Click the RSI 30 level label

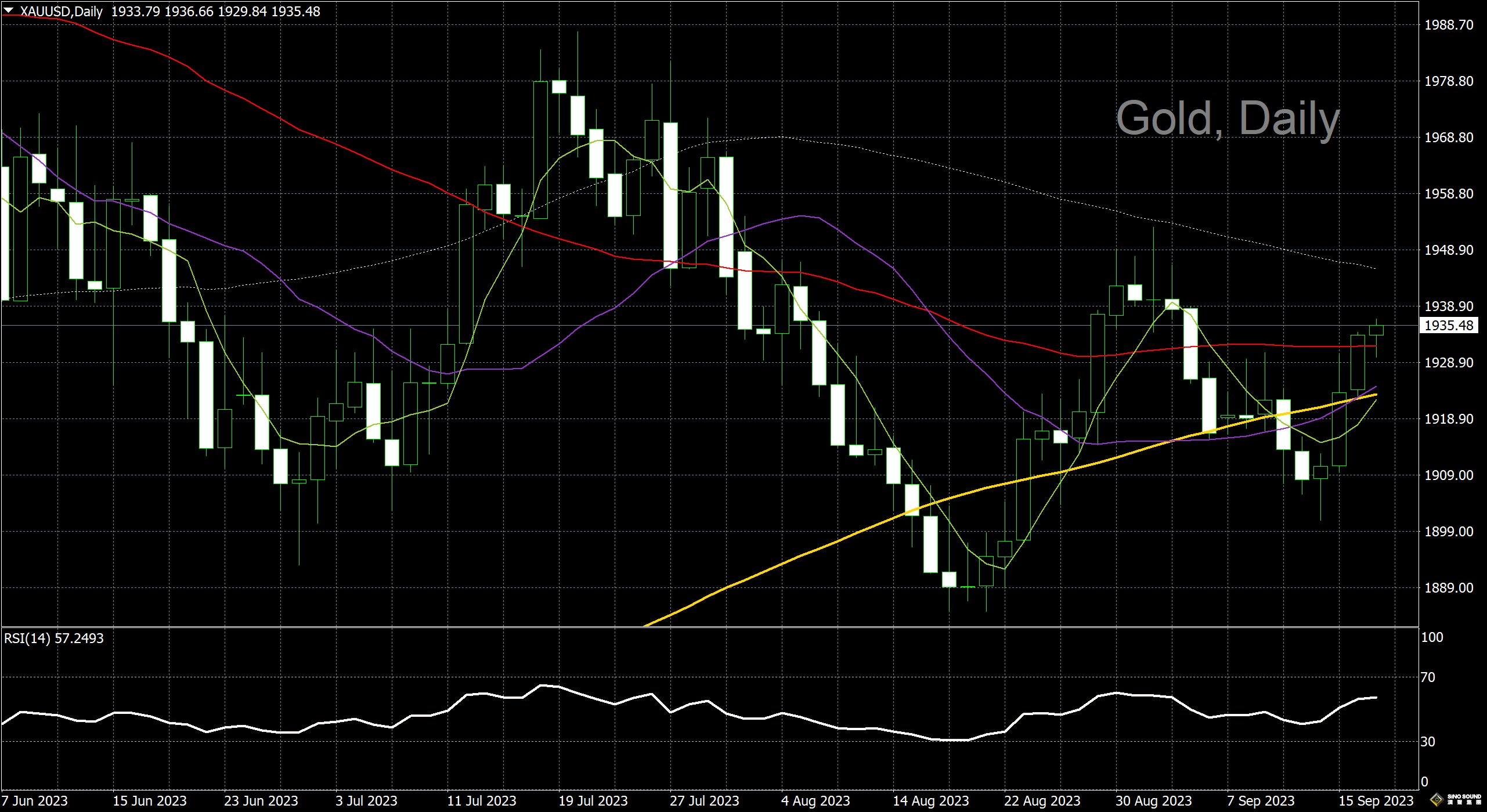click(x=1428, y=742)
